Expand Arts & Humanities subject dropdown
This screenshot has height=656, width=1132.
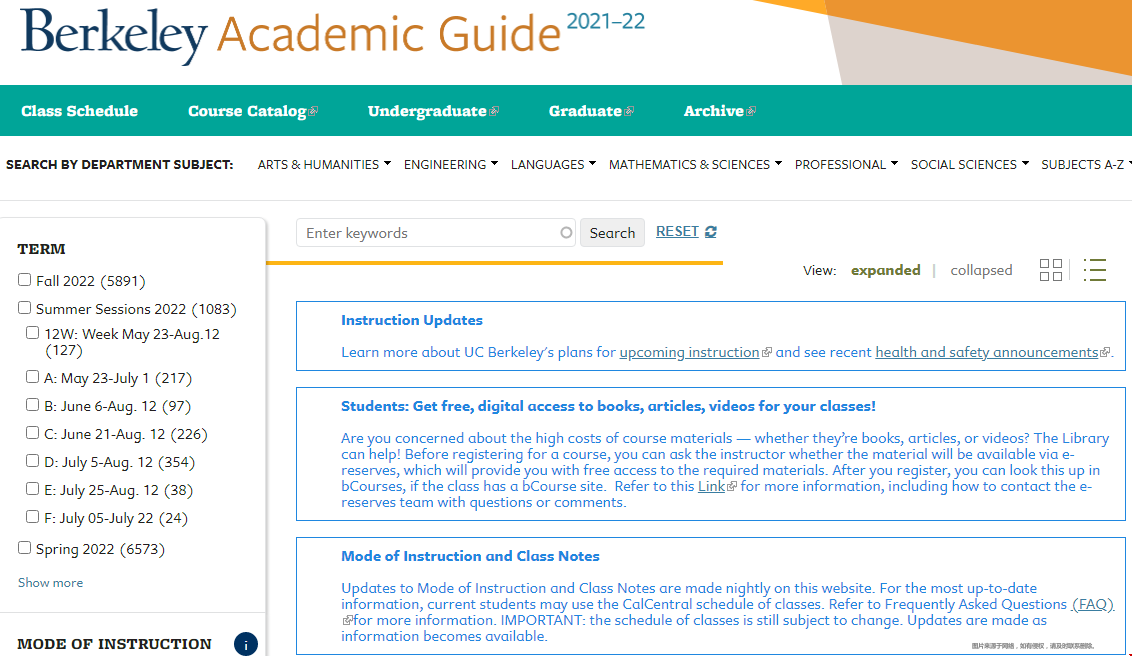pos(324,165)
